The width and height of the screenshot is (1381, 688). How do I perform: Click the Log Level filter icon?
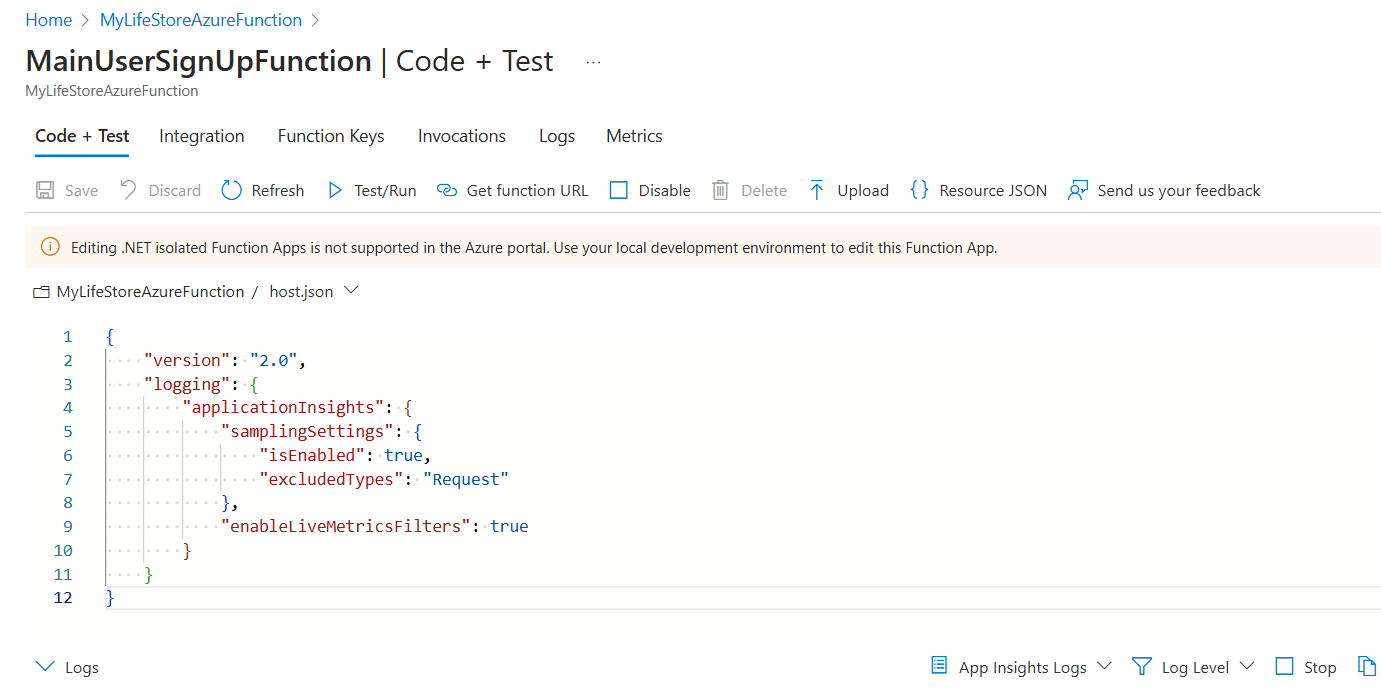pyautogui.click(x=1141, y=666)
